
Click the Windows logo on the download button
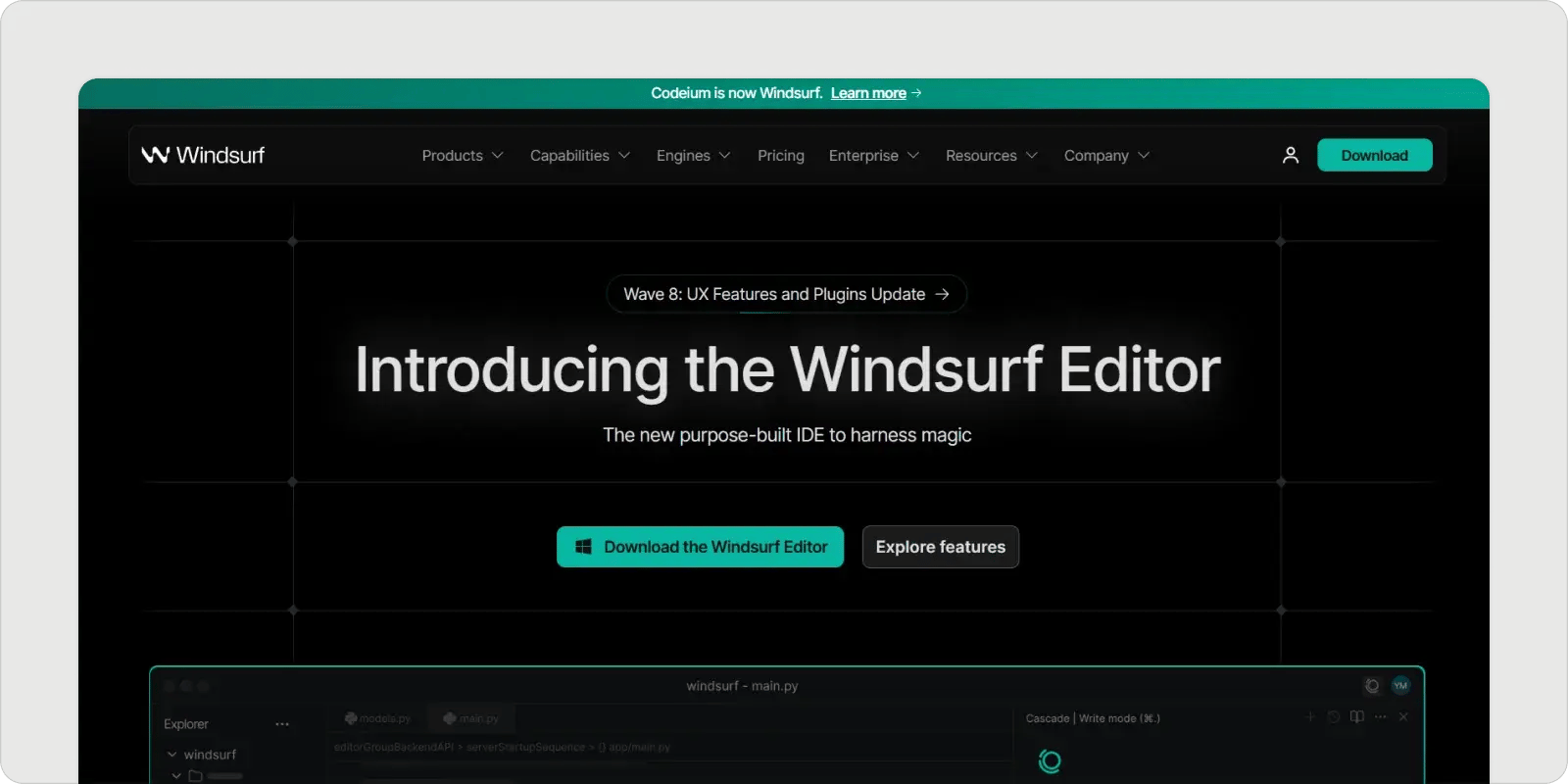(583, 547)
